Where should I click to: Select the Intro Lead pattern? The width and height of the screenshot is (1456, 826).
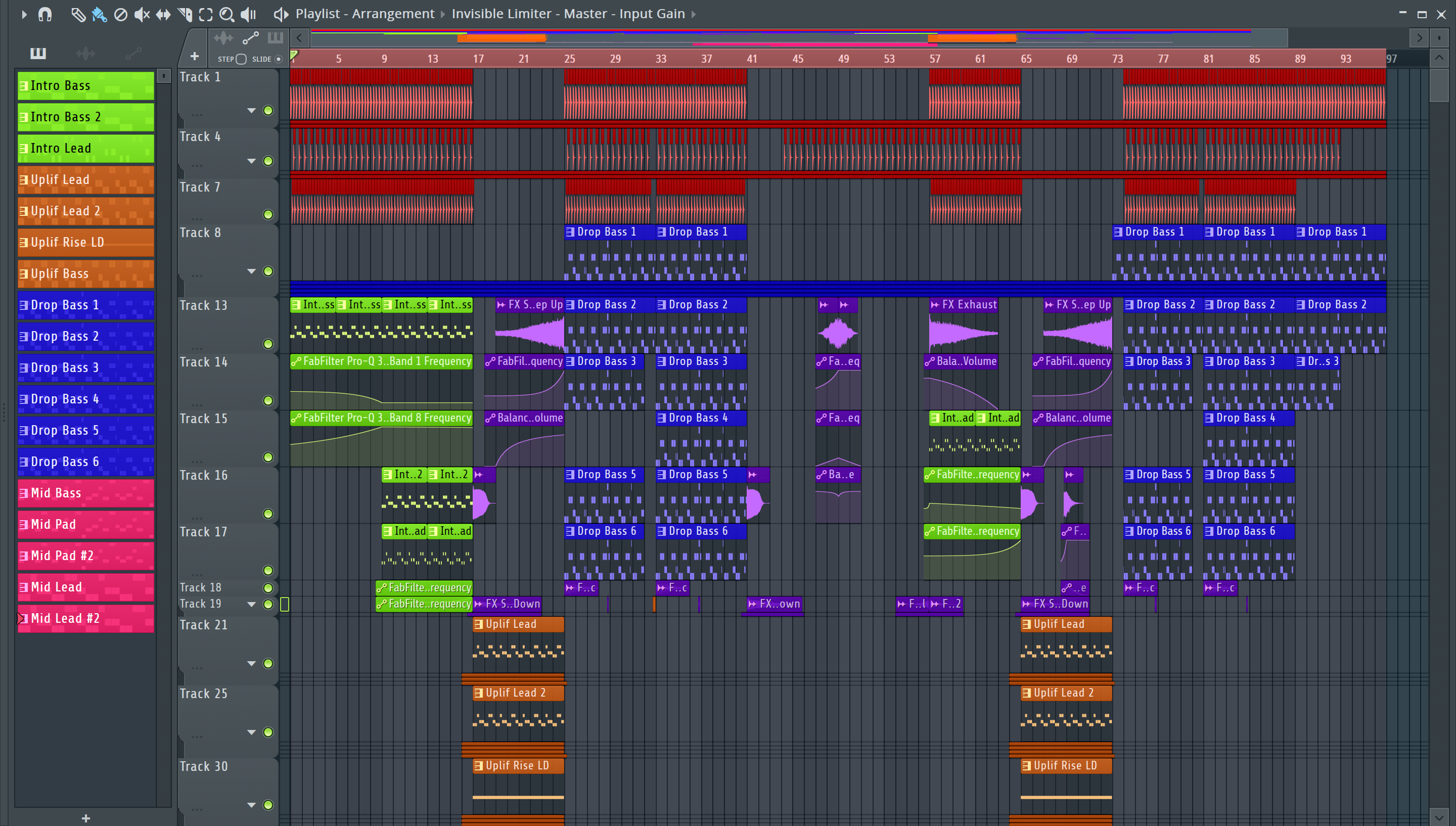[x=85, y=148]
